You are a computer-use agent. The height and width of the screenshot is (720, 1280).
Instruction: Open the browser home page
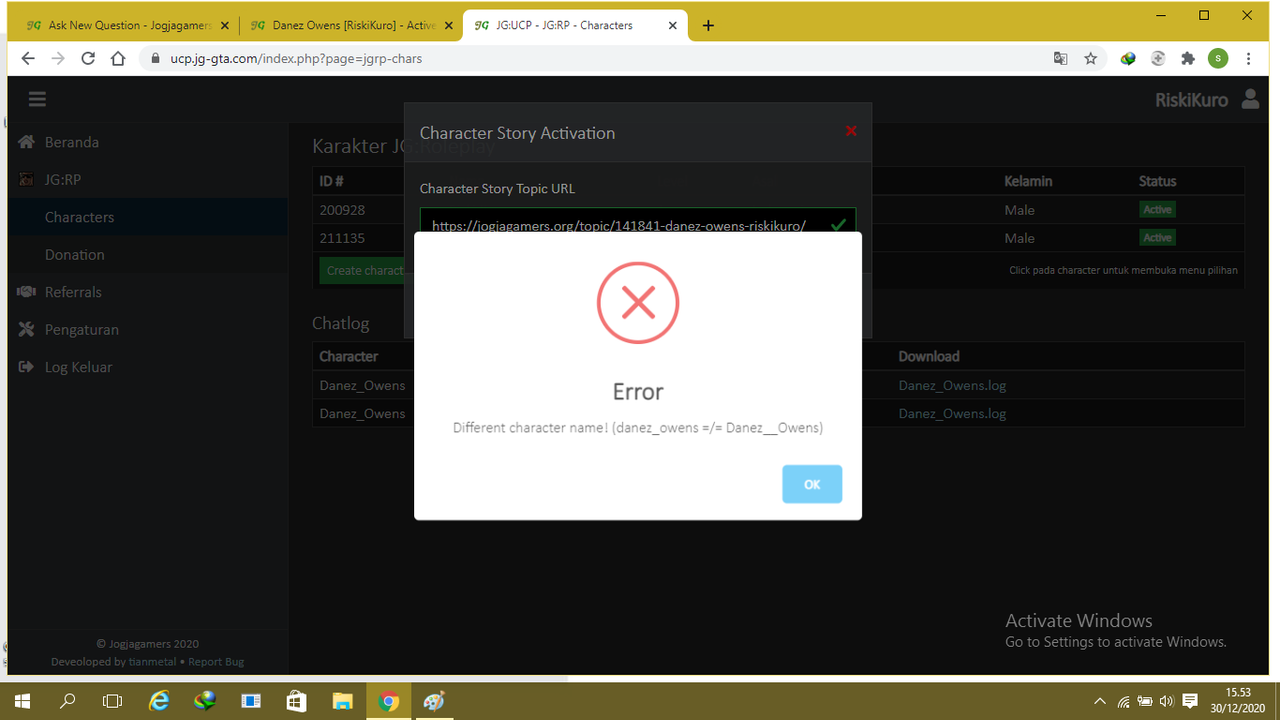tap(118, 59)
